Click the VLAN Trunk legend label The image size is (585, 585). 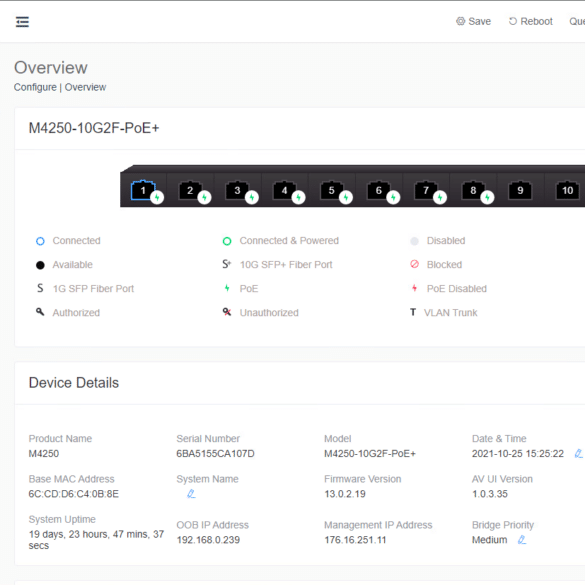point(450,313)
